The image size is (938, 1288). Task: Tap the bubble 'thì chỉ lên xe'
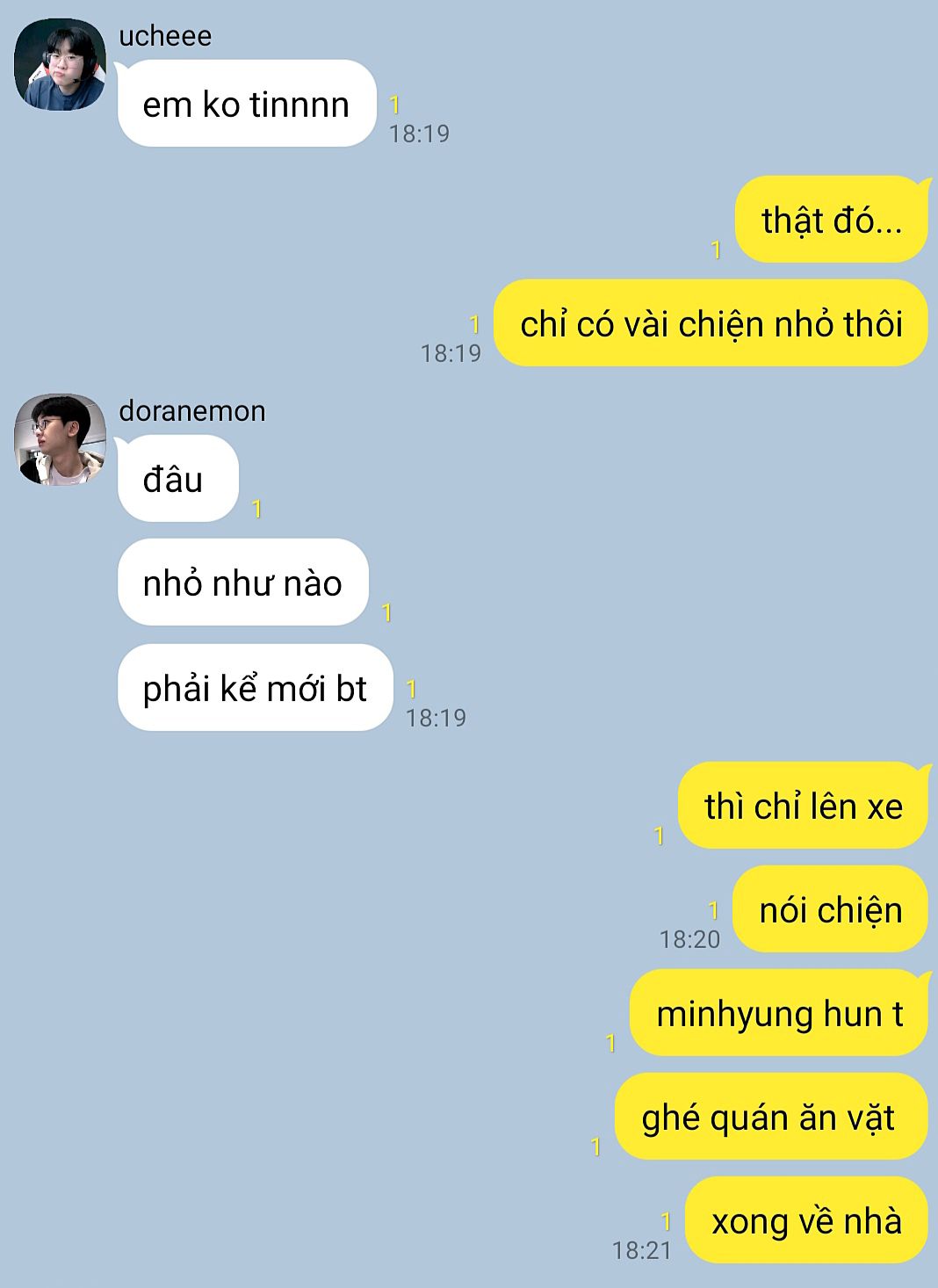click(803, 806)
